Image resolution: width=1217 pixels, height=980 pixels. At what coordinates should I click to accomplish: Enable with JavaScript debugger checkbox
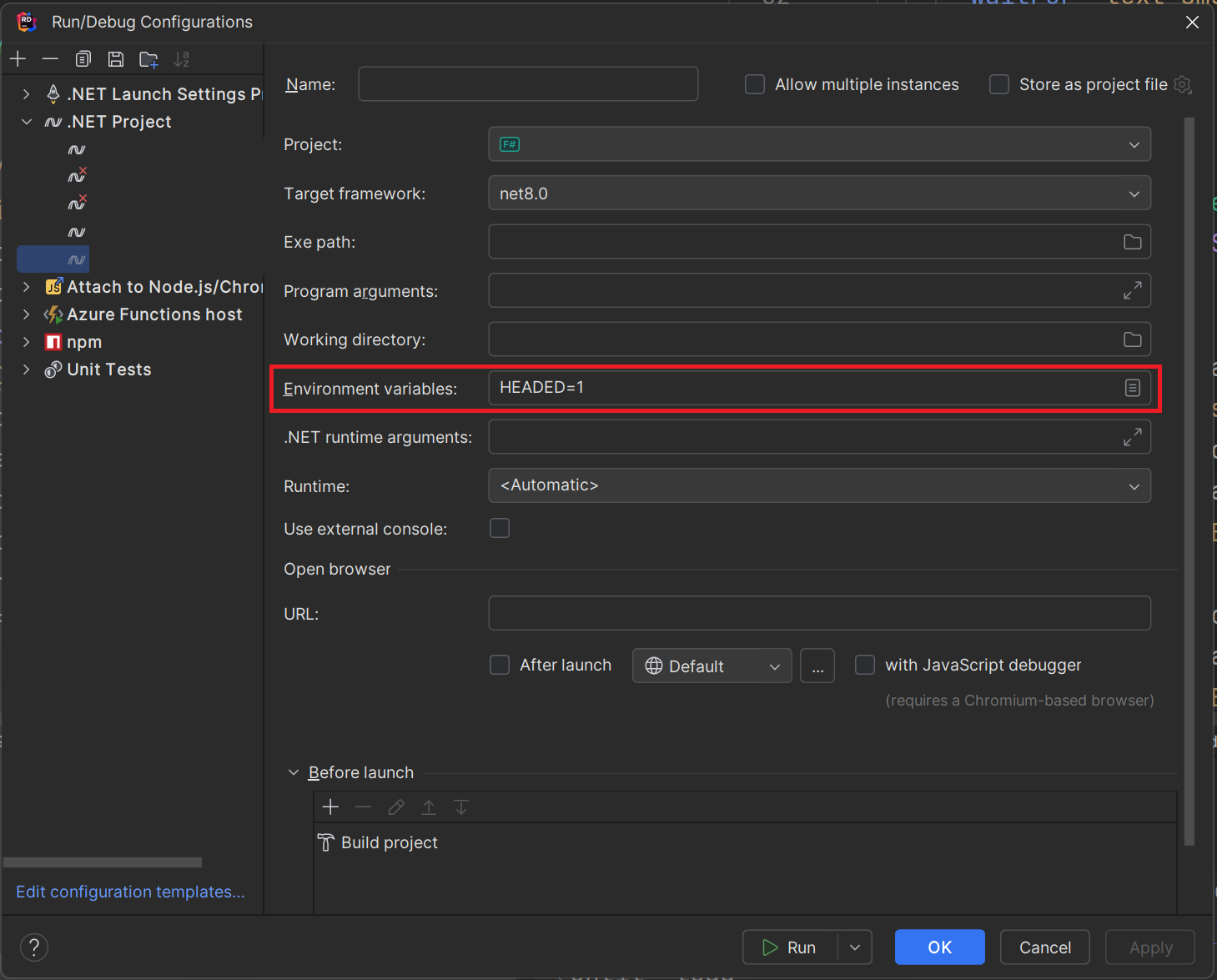[x=865, y=665]
